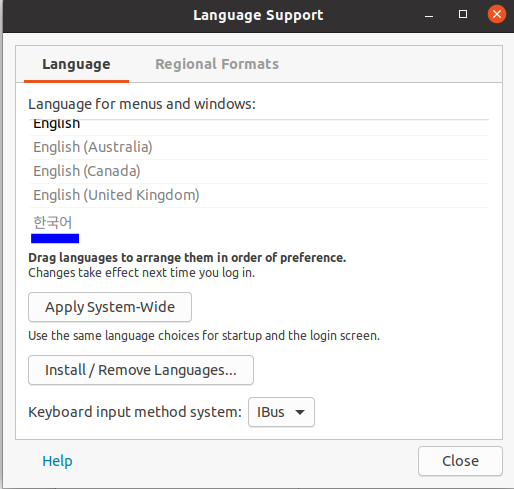
Task: Click the partially visible English entry at top
Action: coord(259,127)
